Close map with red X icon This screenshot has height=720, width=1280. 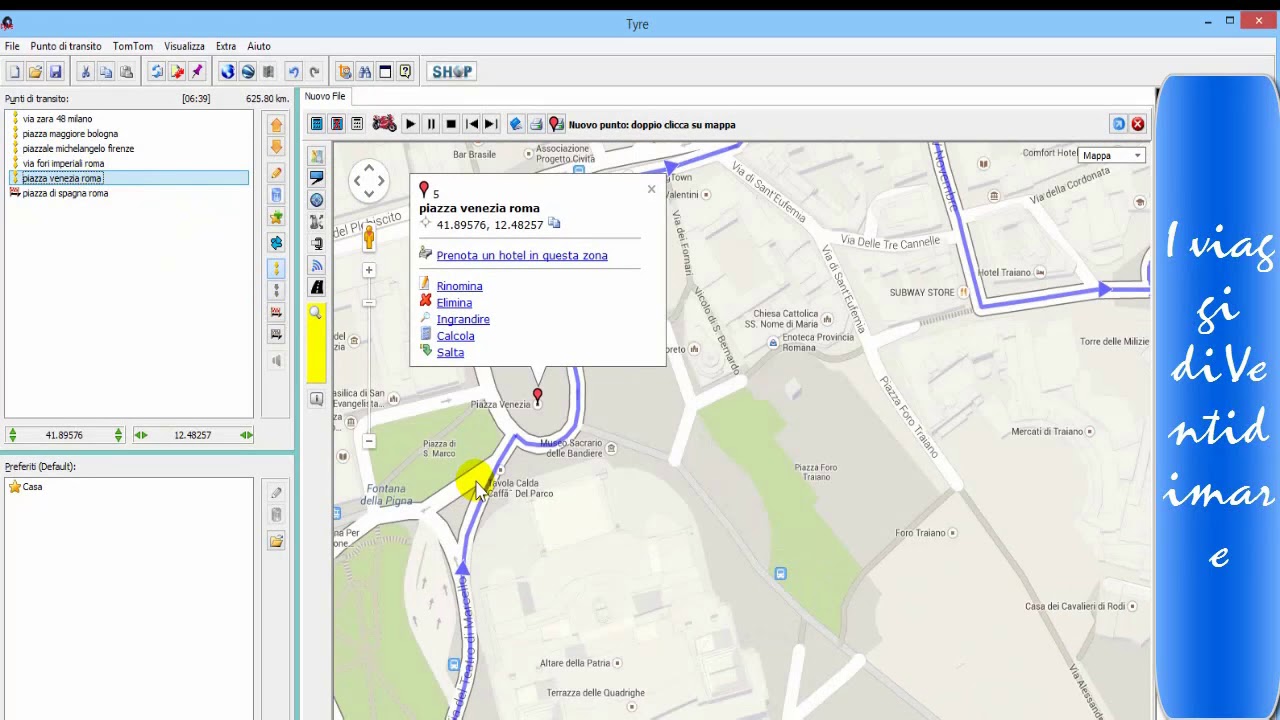pos(1138,124)
